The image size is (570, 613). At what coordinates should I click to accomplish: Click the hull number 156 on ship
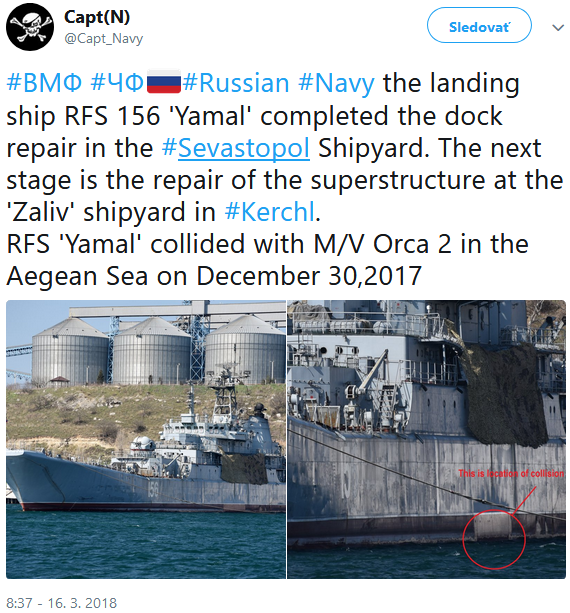point(154,489)
